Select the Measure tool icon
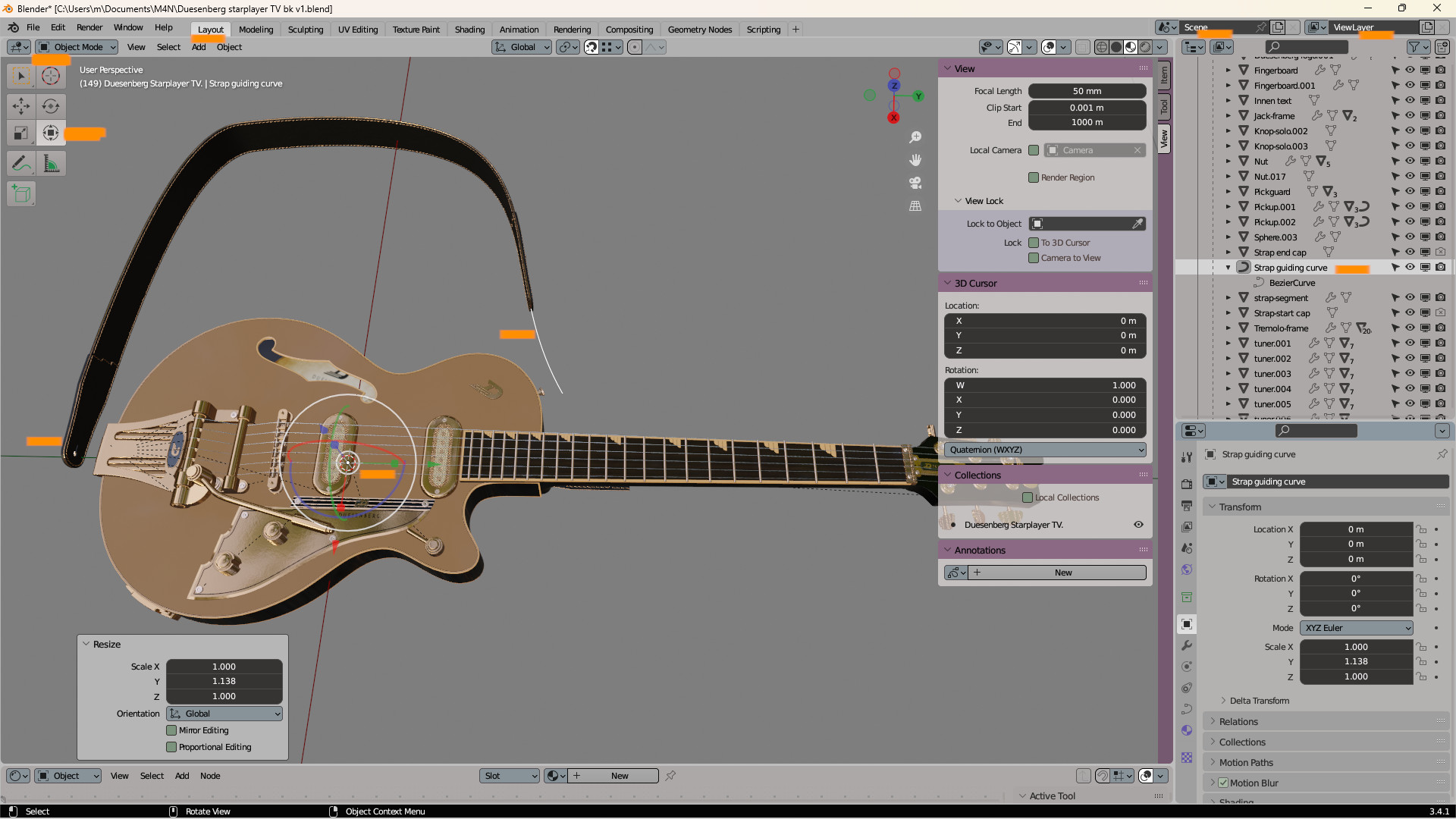1456x819 pixels. (51, 164)
